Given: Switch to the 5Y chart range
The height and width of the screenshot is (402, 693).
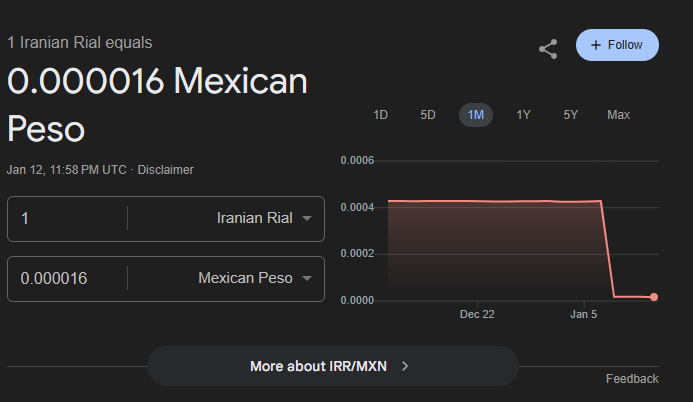Looking at the screenshot, I should (571, 115).
